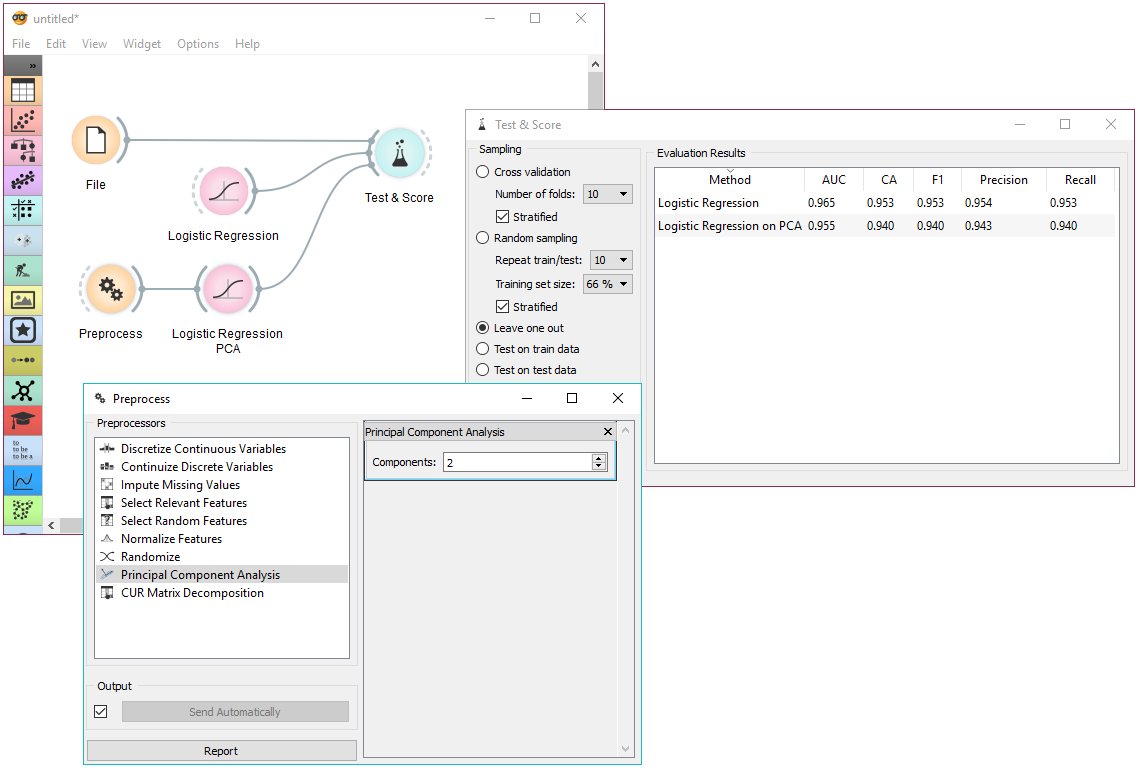
Task: Open the Network category (connected nodes icon)
Action: 22,391
